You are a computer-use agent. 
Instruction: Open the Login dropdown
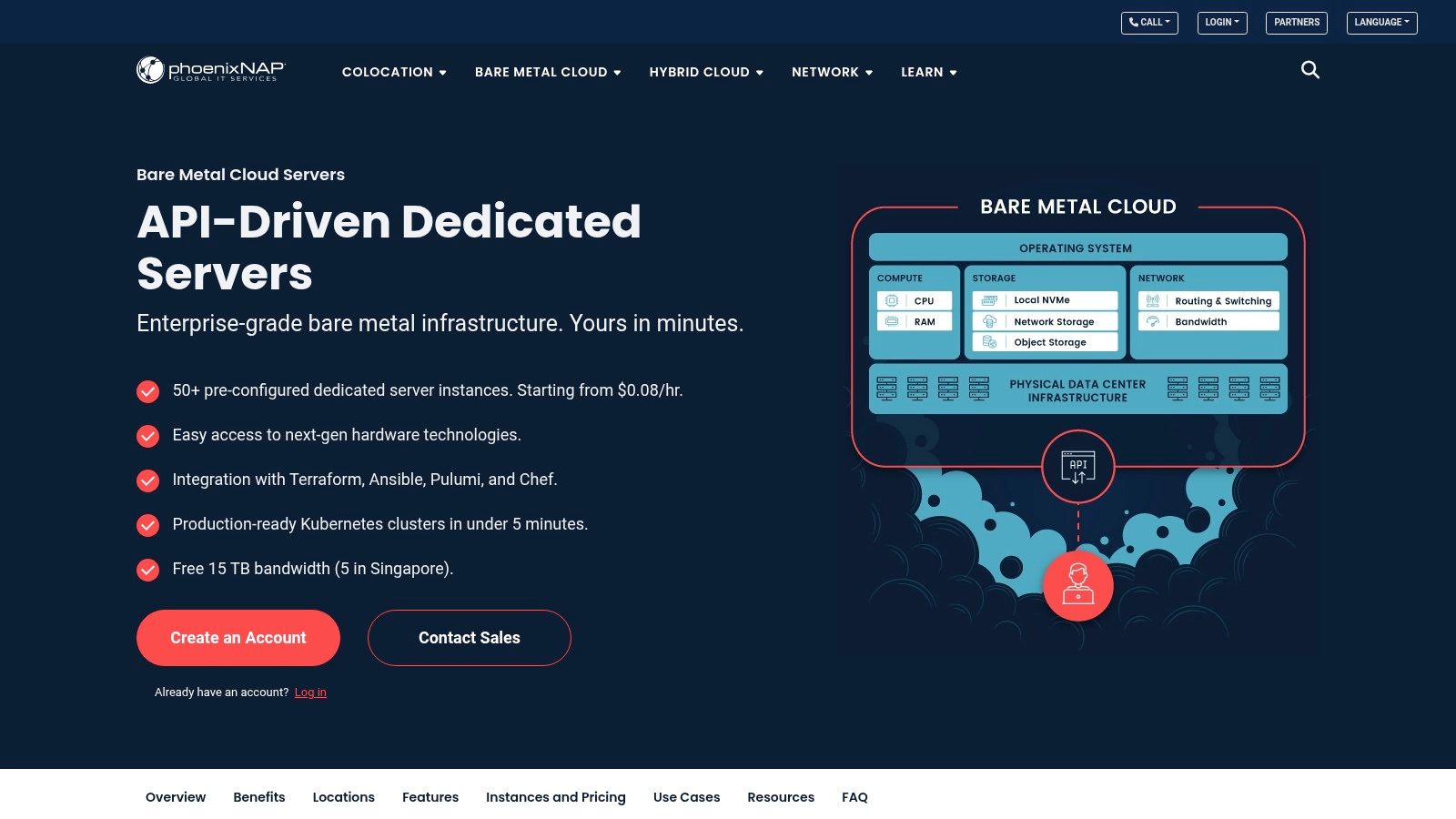tap(1221, 23)
